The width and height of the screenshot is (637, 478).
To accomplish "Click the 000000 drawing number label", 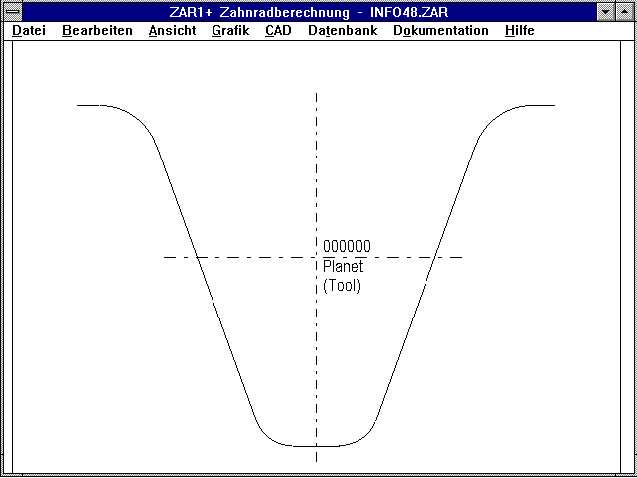I will tap(346, 246).
